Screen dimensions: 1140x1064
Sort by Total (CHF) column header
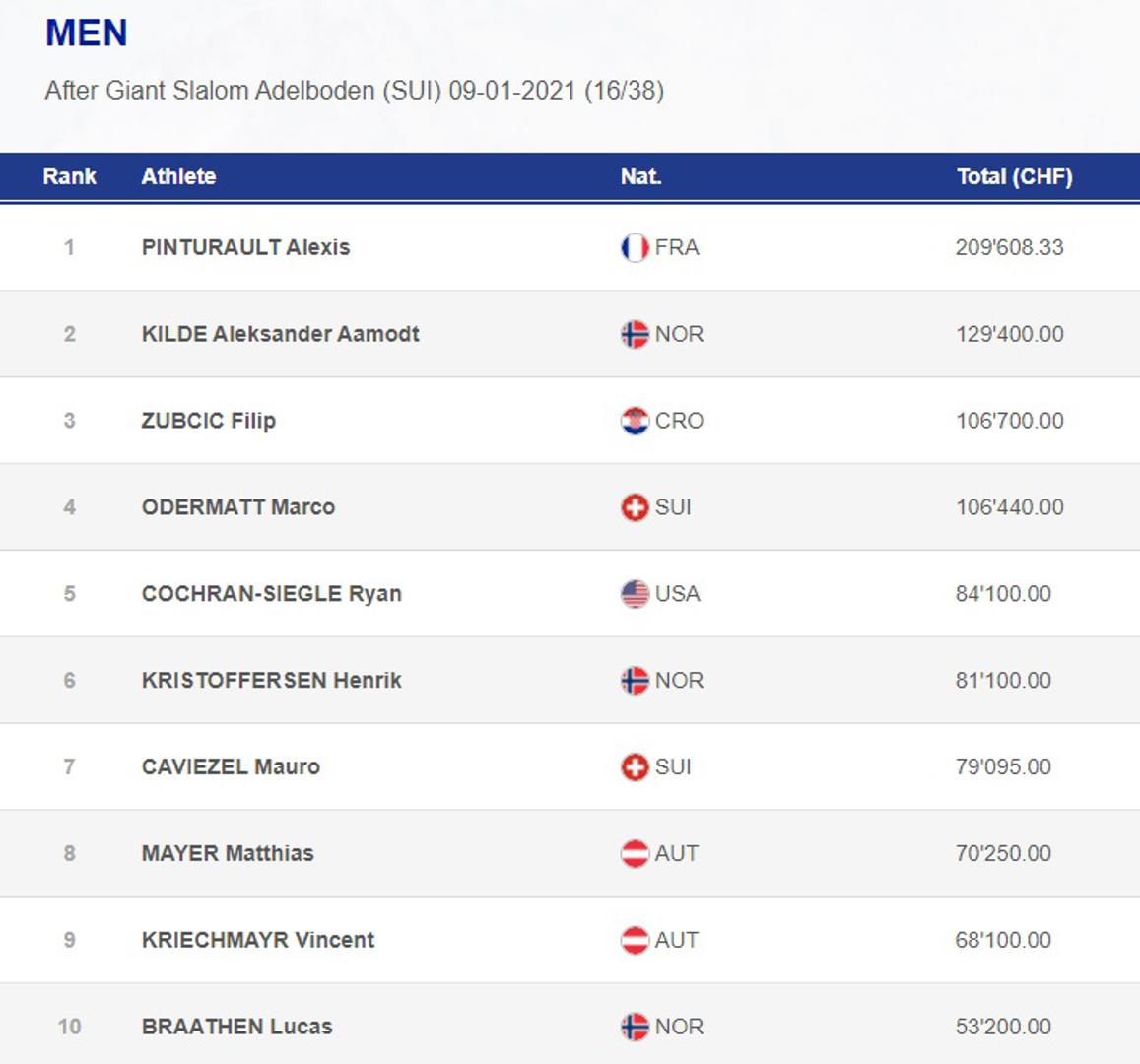pyautogui.click(x=1014, y=177)
